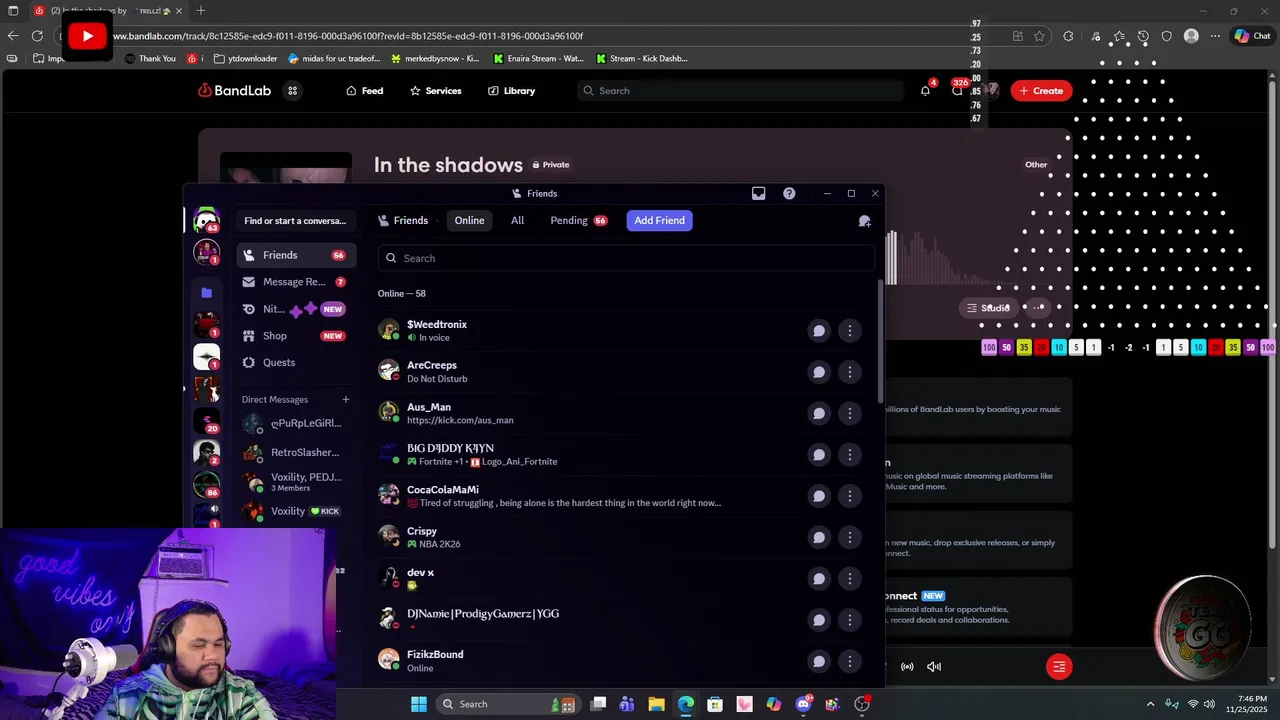The image size is (1280, 720).
Task: Open Microsoft Edge in taskbar
Action: (x=685, y=704)
